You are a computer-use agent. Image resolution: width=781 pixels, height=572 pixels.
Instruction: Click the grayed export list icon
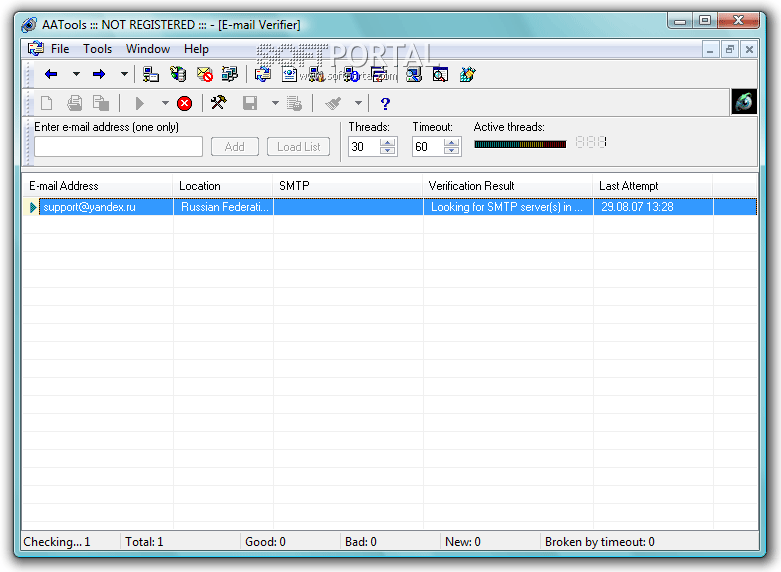click(294, 103)
